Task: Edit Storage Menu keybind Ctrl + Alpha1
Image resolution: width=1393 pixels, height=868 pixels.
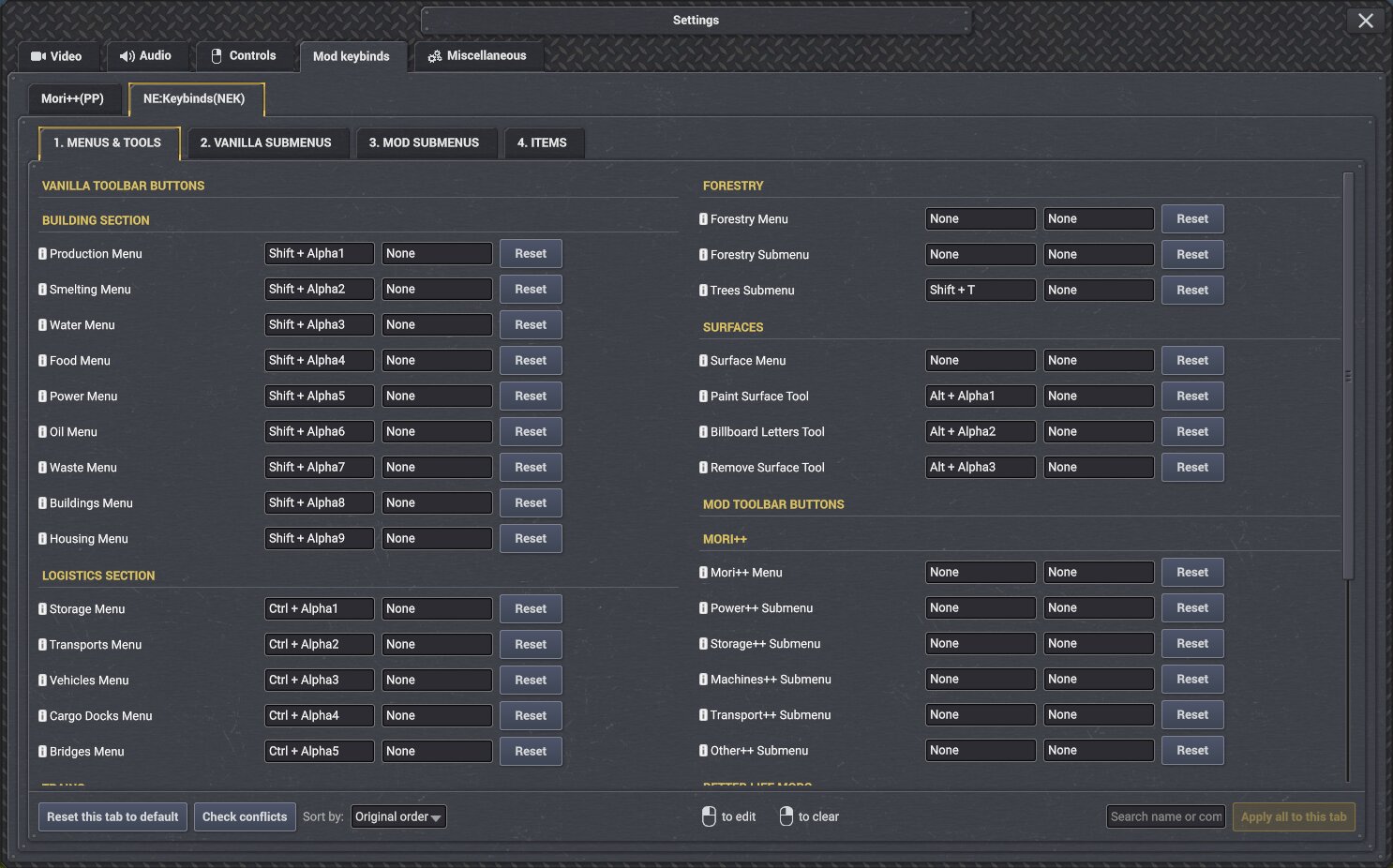Action: click(x=319, y=609)
